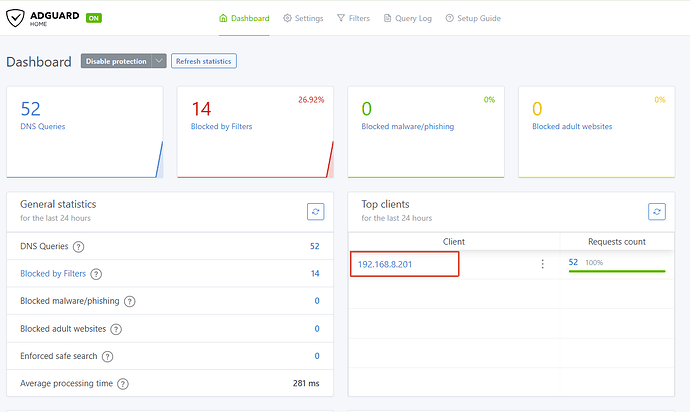Screen dimensions: 690x412
Task: Click help icon beside Blocked adult websites row
Action: click(116, 329)
